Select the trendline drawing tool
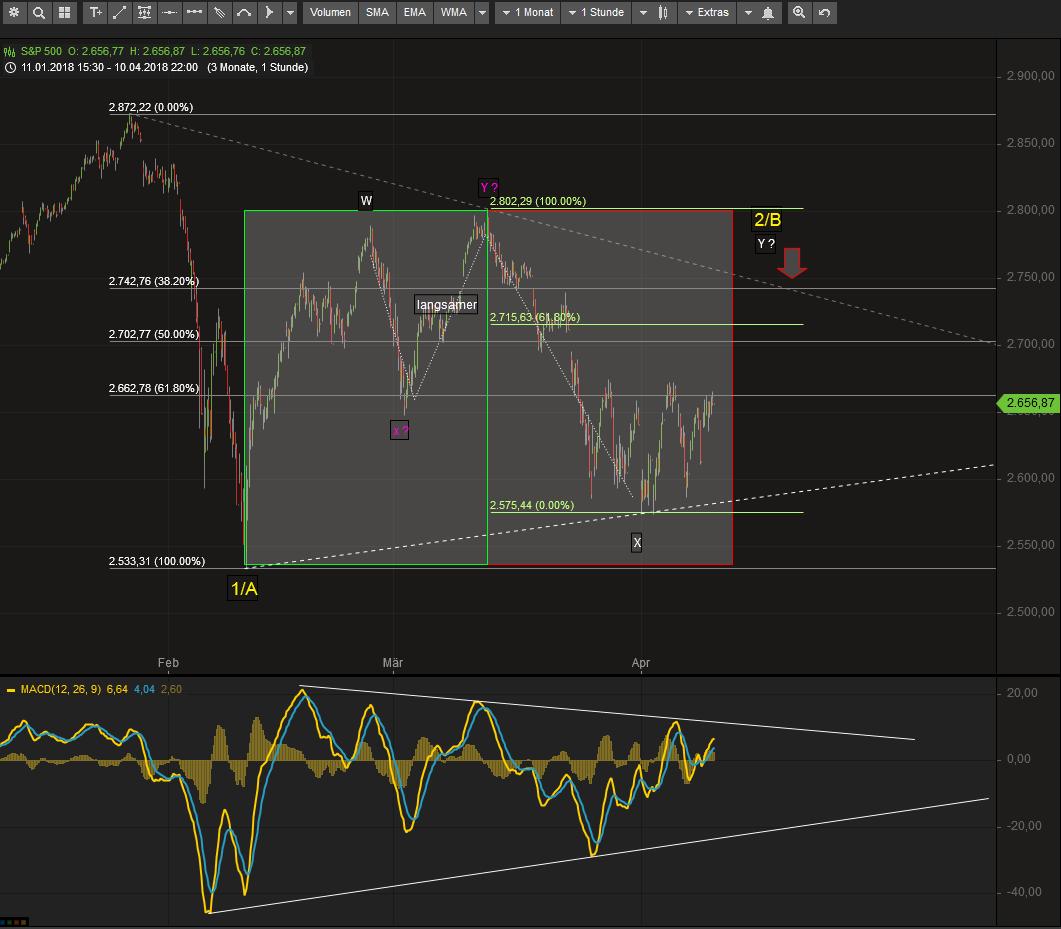This screenshot has height=929, width=1061. point(120,13)
